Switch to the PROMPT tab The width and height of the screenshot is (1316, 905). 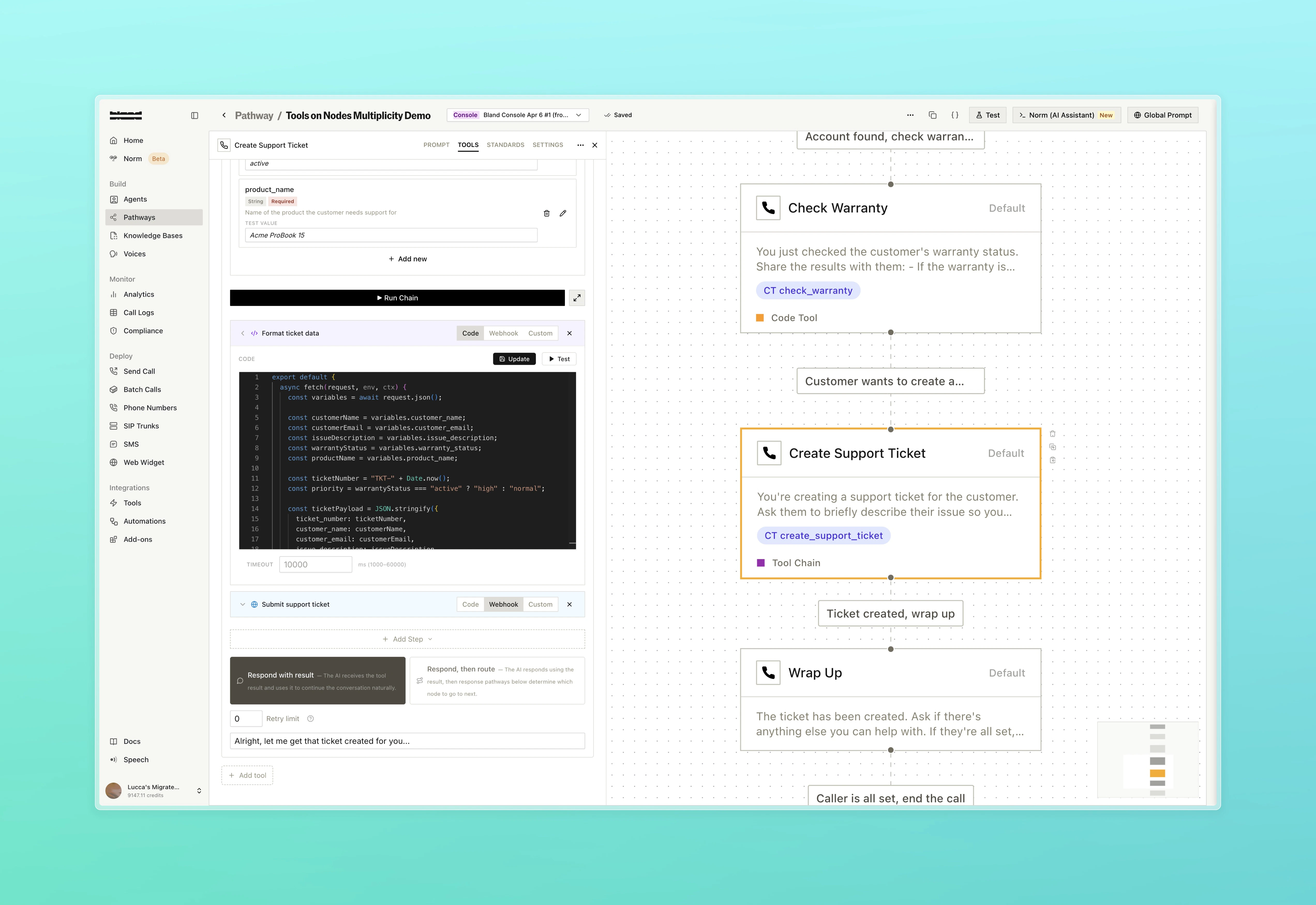tap(436, 145)
